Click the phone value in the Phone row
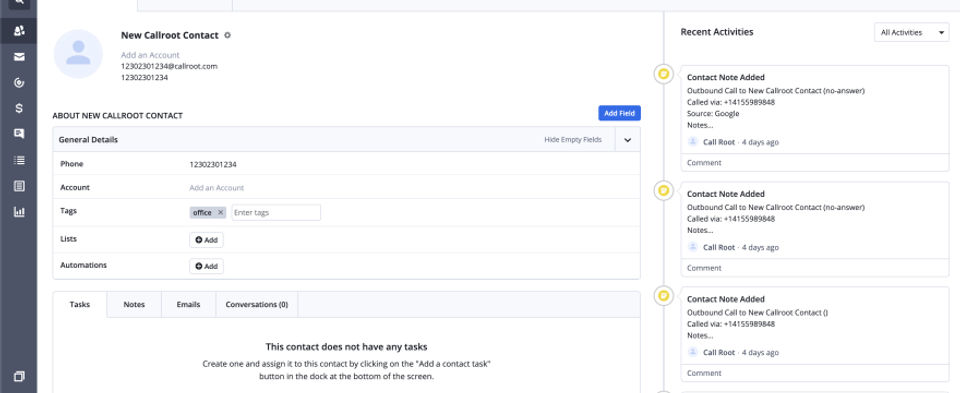The width and height of the screenshot is (960, 393). tap(213, 165)
